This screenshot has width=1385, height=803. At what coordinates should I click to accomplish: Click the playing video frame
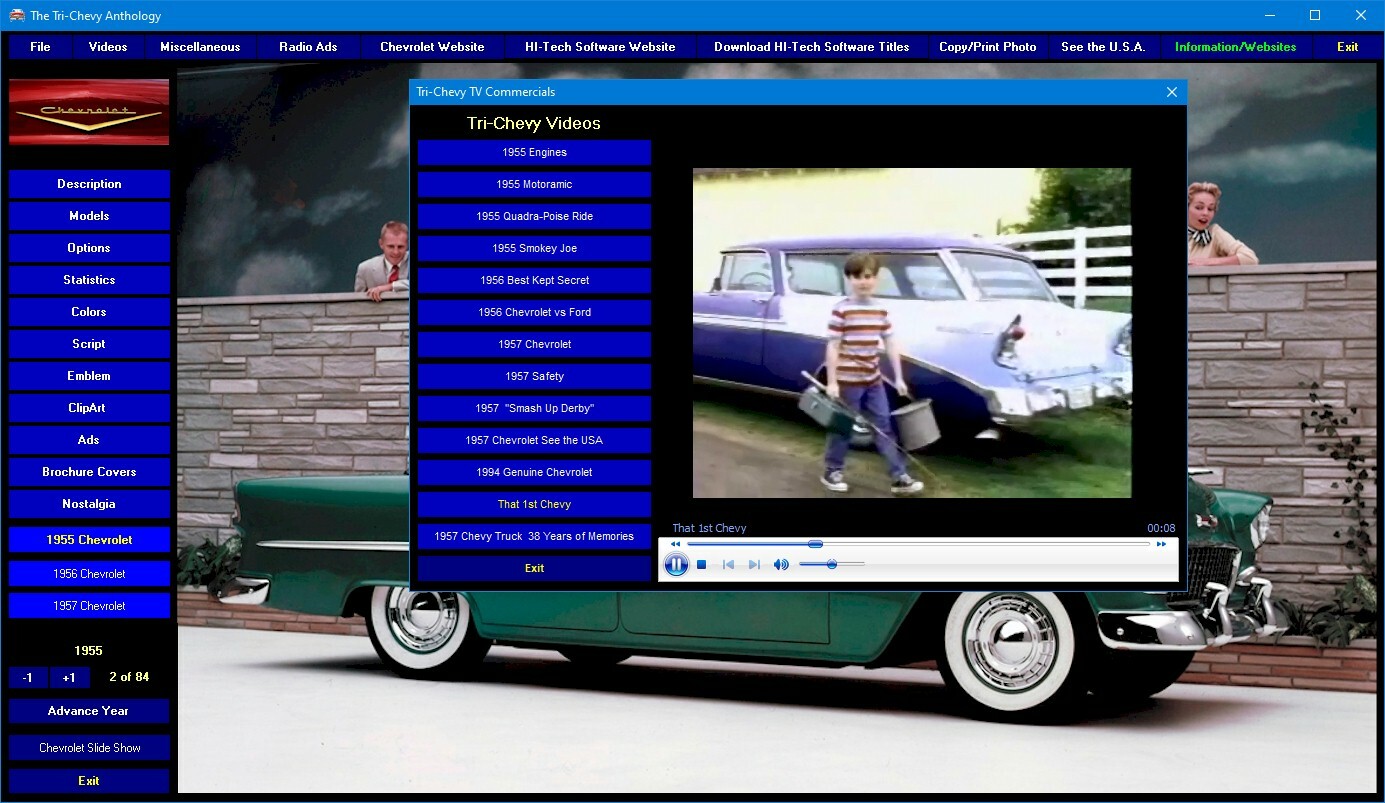[x=912, y=333]
